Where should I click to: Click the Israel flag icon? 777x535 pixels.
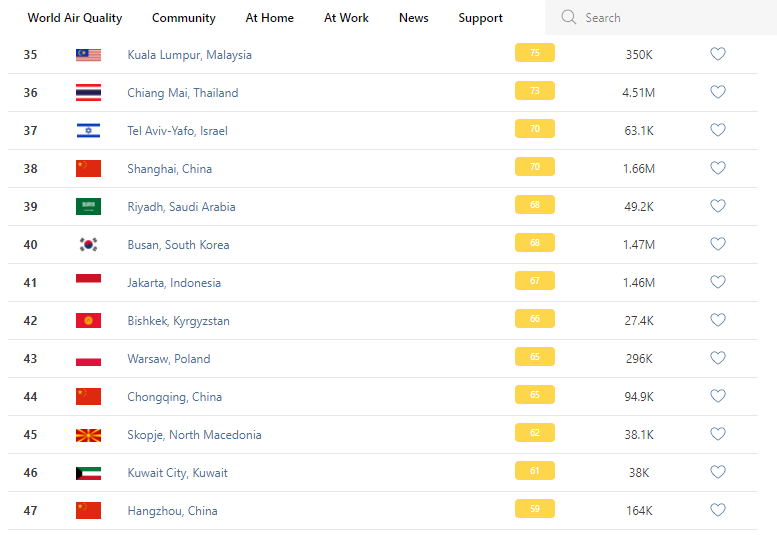point(88,131)
